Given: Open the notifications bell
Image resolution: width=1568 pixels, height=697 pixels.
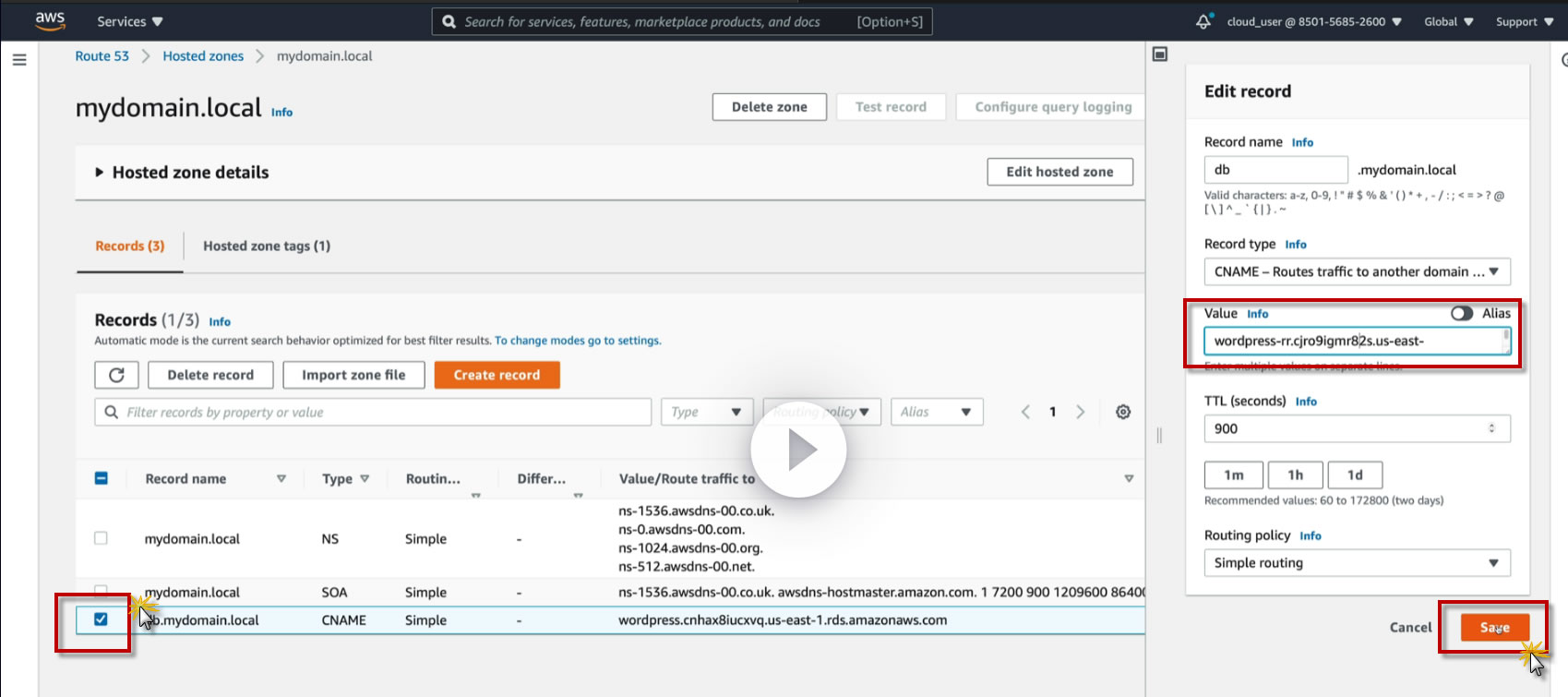Looking at the screenshot, I should [x=1203, y=21].
